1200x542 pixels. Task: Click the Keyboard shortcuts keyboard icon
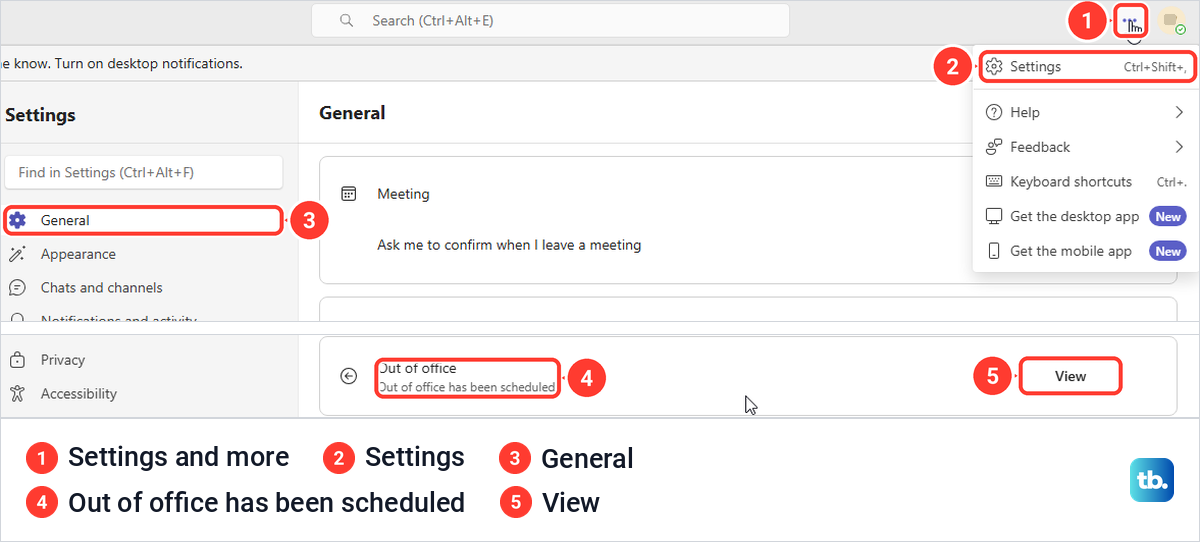point(994,182)
